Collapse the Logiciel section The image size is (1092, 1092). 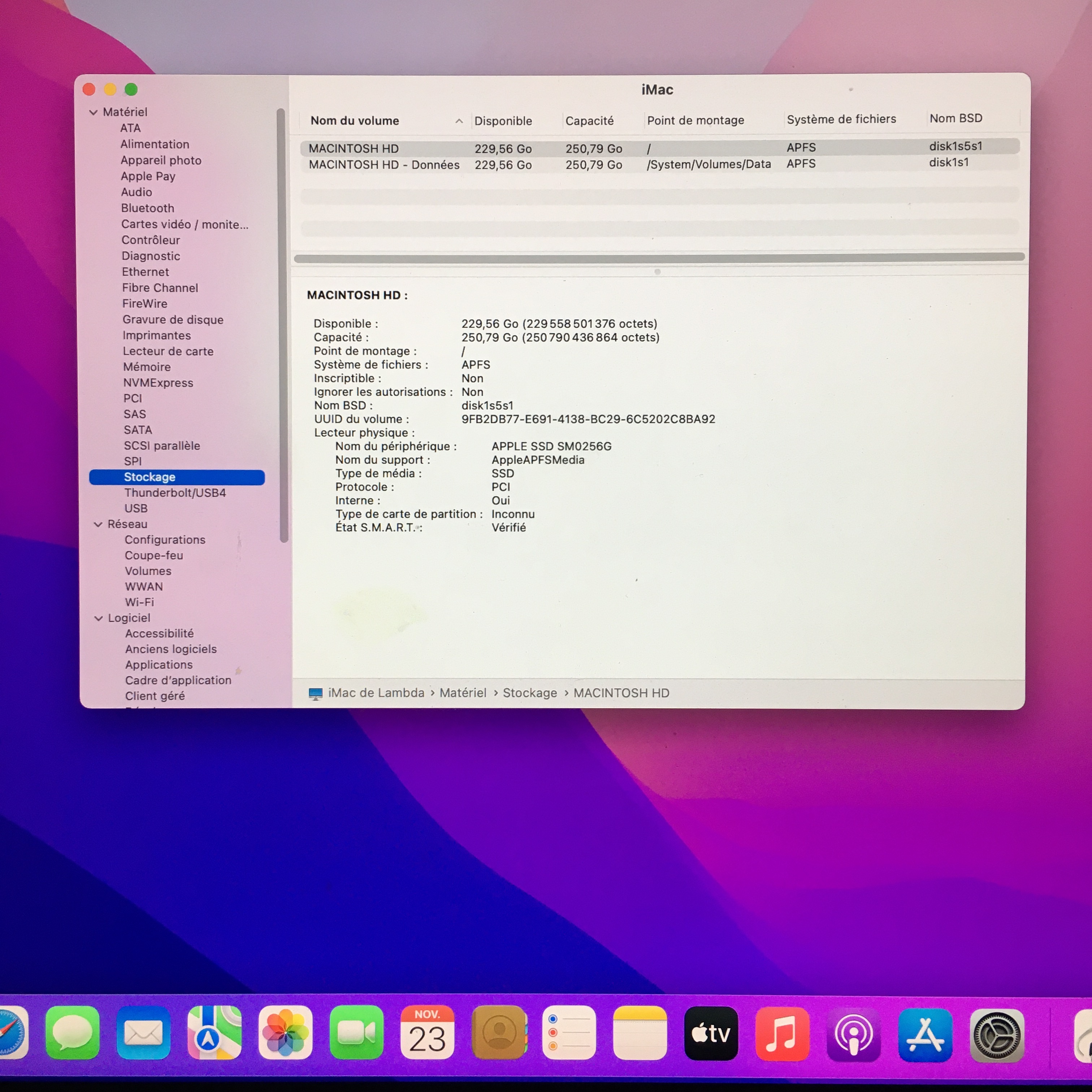pyautogui.click(x=98, y=618)
